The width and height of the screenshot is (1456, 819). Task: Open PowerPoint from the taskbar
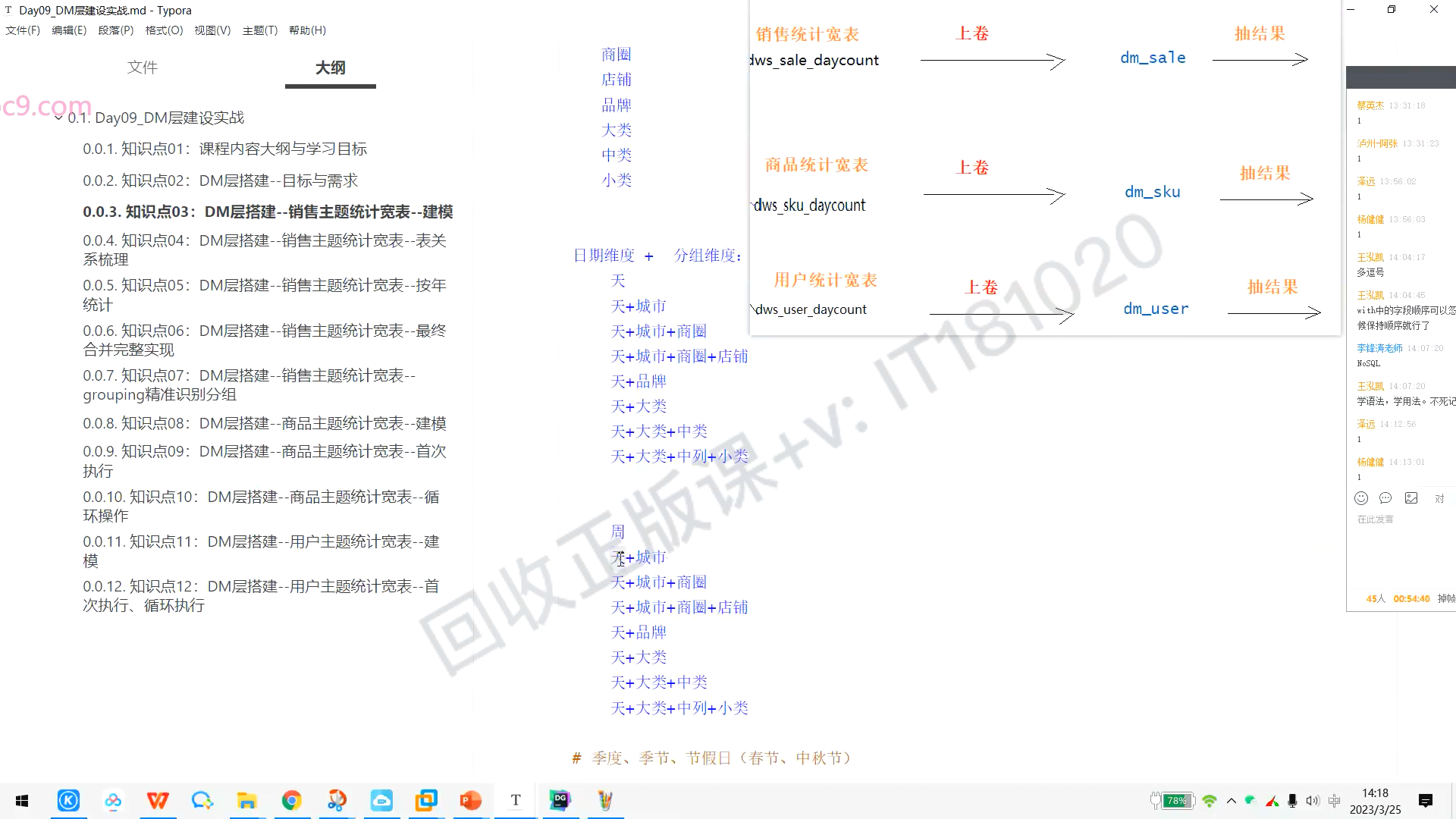coord(471,800)
